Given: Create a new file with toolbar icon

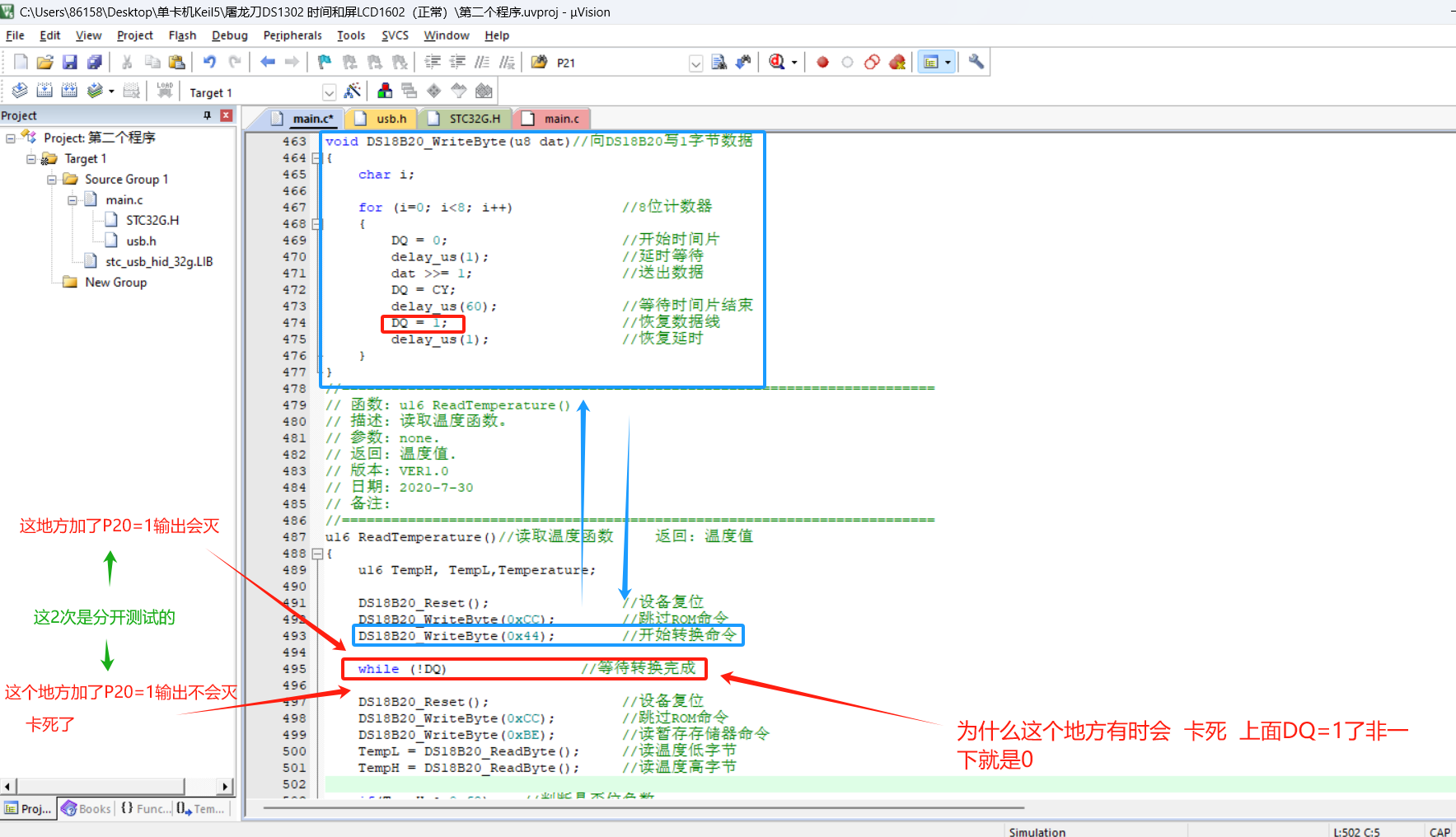Looking at the screenshot, I should 21,62.
